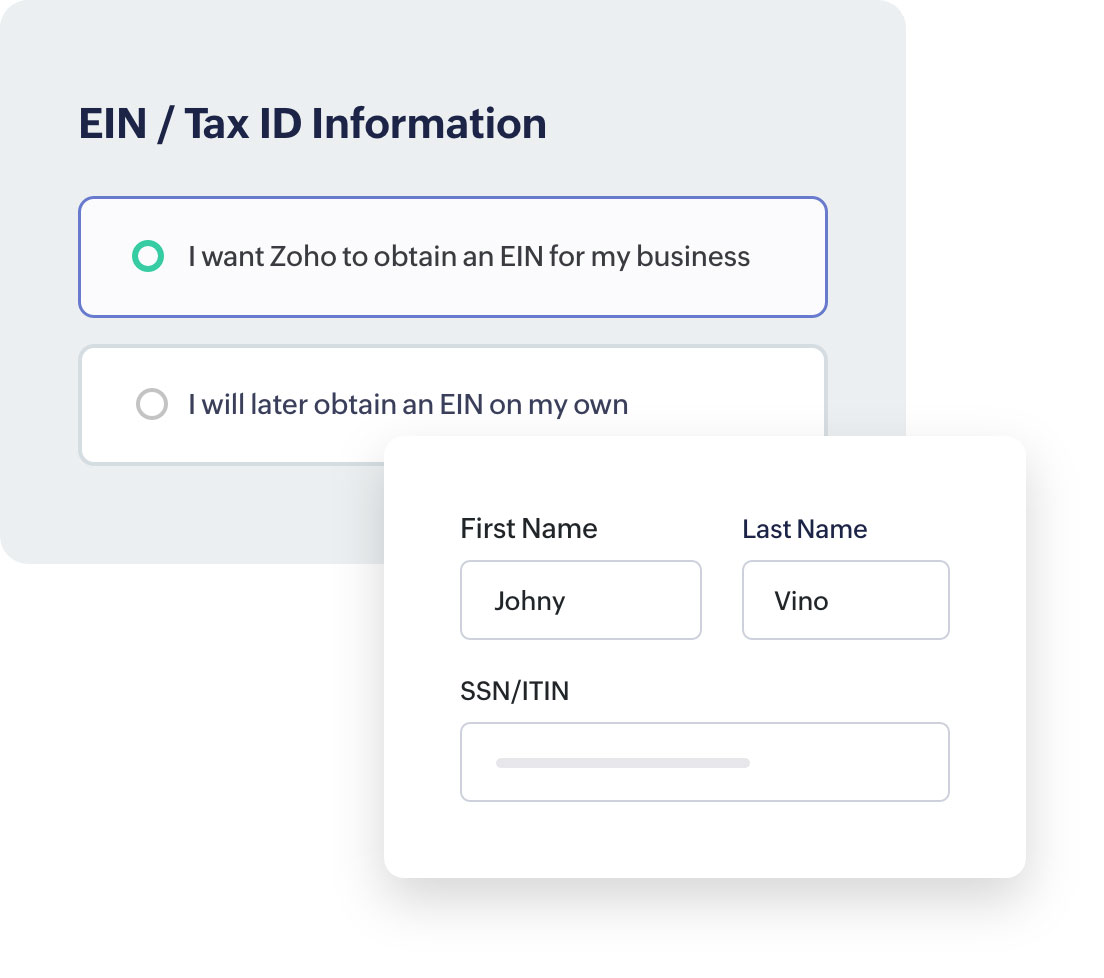Click the word 'business' in first option
The height and width of the screenshot is (978, 1104).
point(693,257)
